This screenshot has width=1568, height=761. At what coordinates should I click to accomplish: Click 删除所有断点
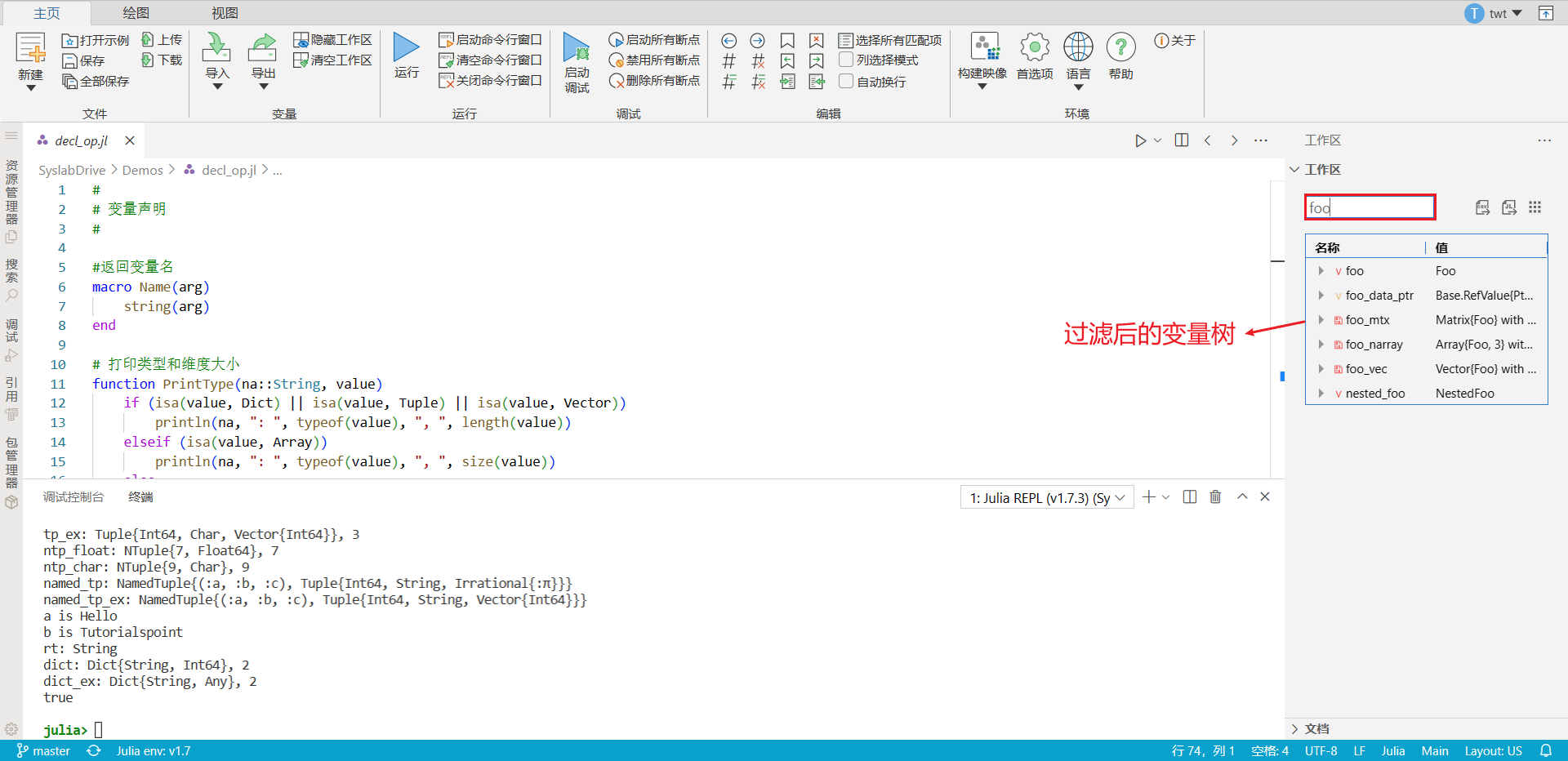654,80
